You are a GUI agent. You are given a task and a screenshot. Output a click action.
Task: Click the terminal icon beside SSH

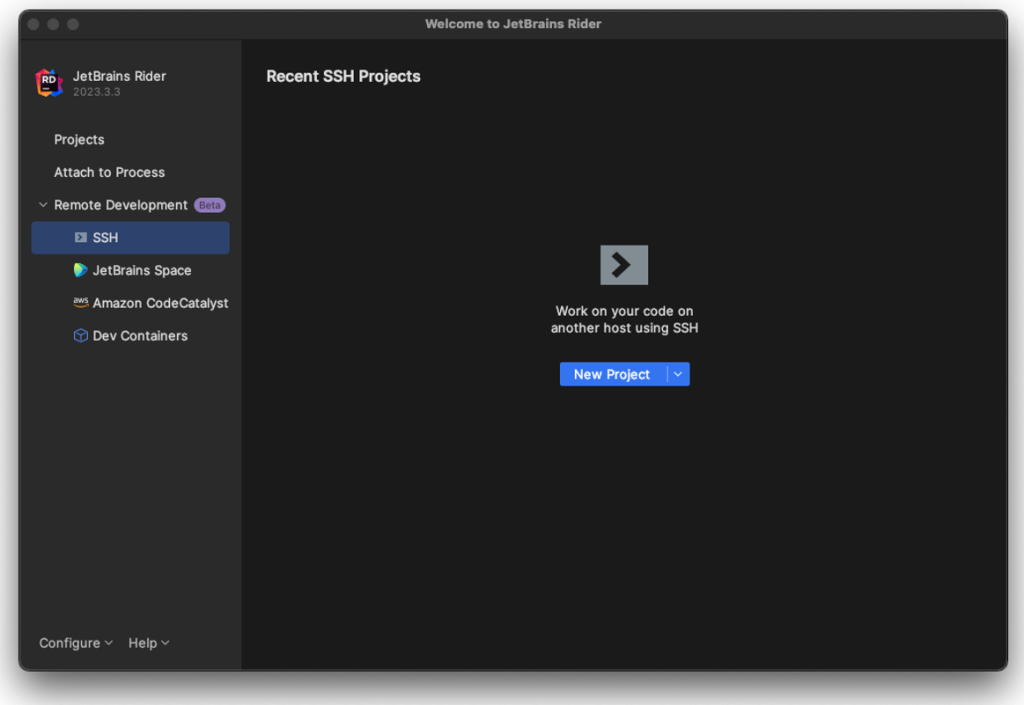pyautogui.click(x=80, y=238)
